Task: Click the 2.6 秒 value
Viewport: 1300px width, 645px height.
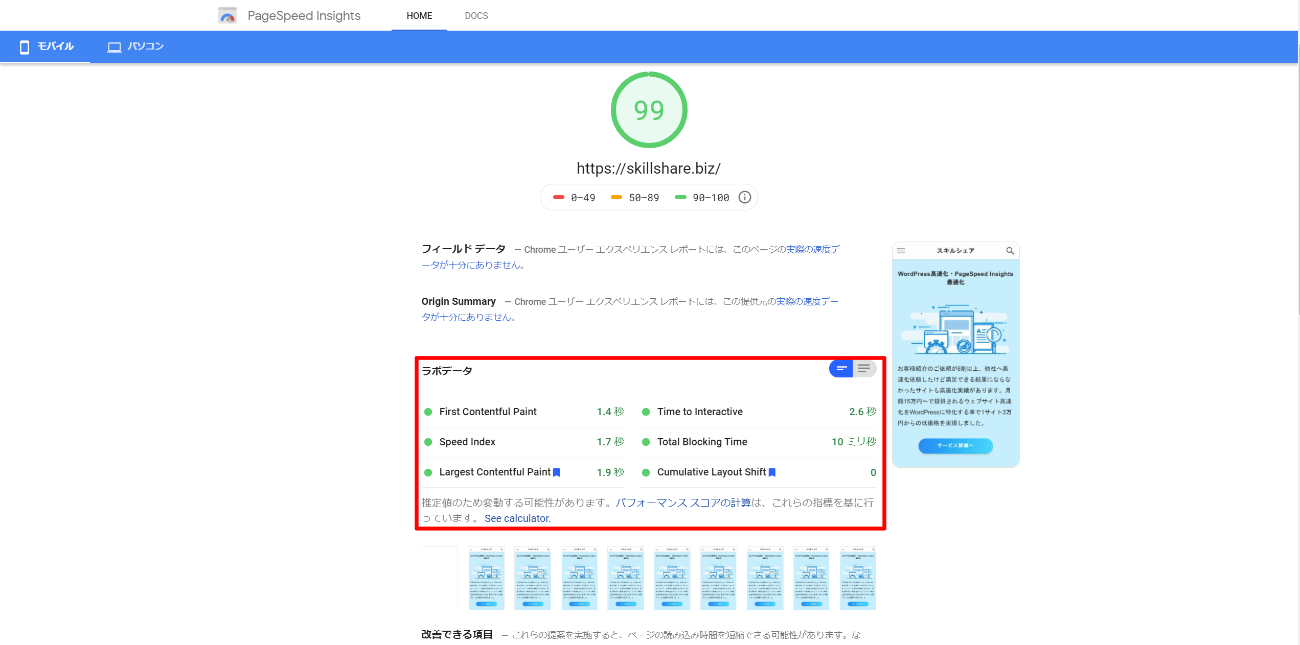Action: click(862, 412)
